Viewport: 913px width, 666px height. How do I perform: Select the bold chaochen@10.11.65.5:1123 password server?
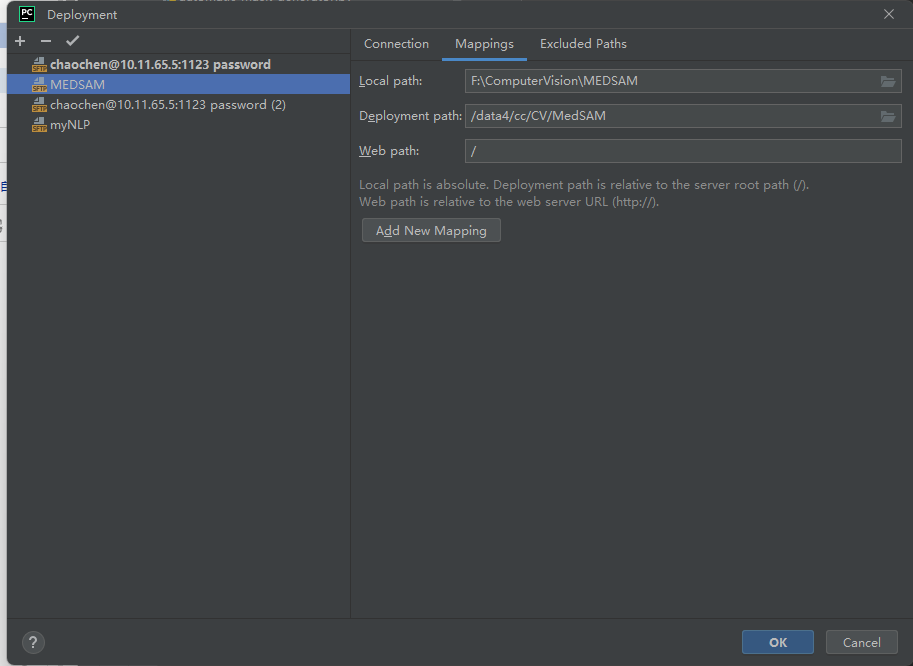160,65
